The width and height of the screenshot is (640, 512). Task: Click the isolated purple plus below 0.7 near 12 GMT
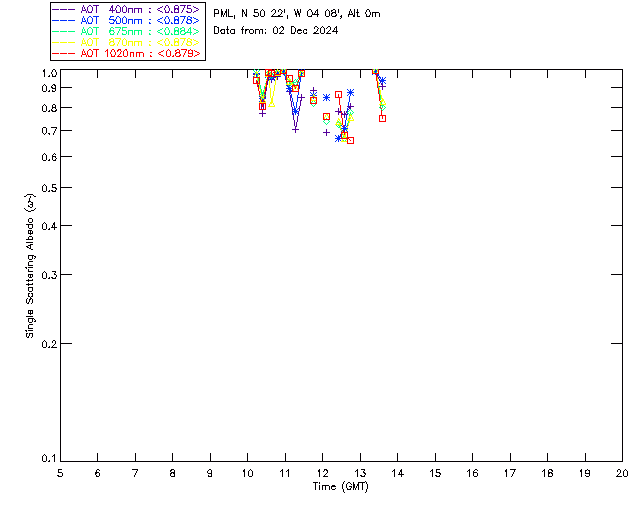click(326, 132)
